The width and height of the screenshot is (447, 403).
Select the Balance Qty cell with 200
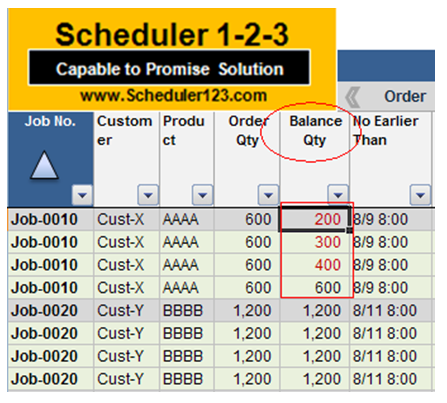click(315, 219)
